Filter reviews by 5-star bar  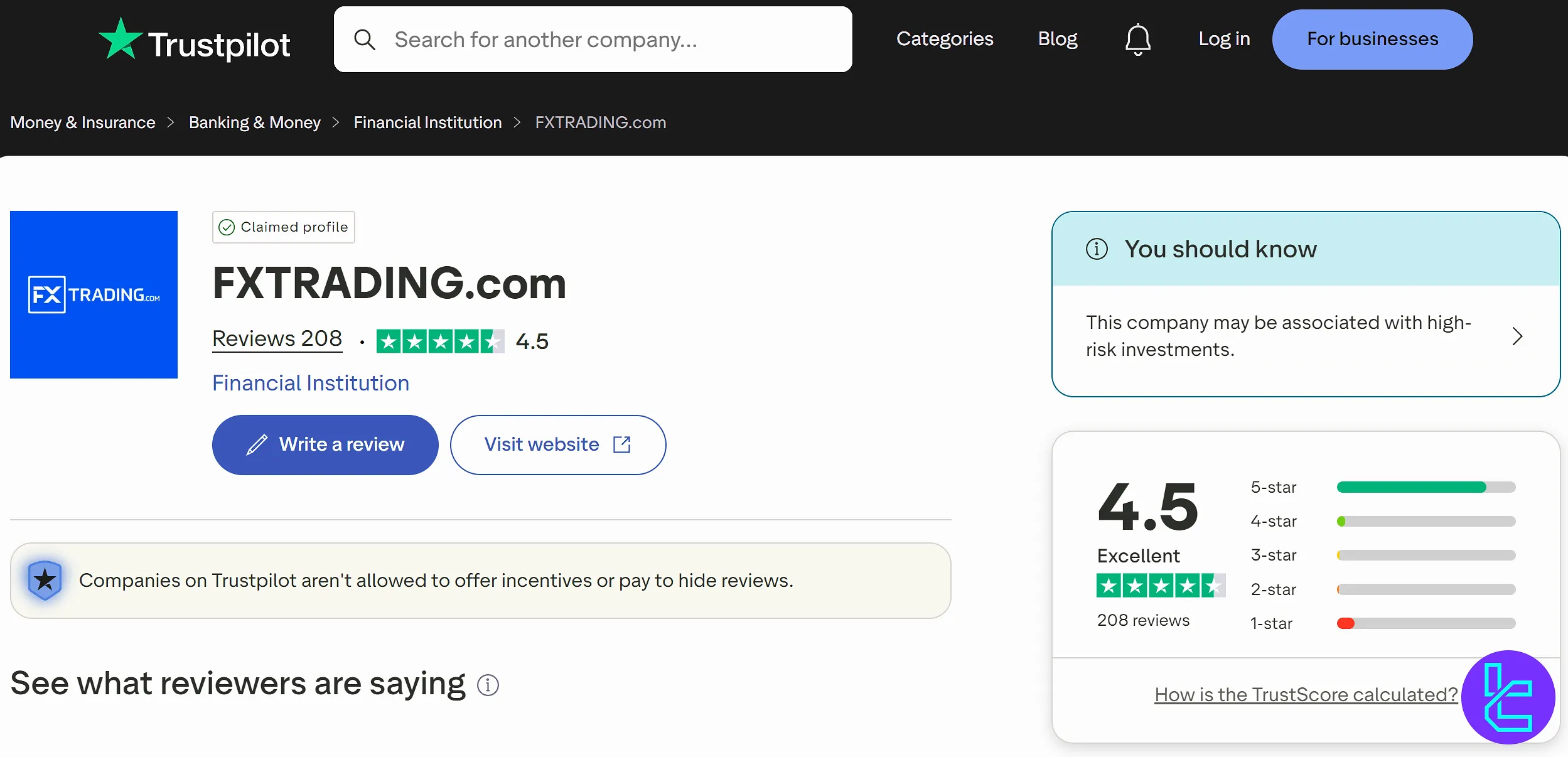[x=1426, y=487]
